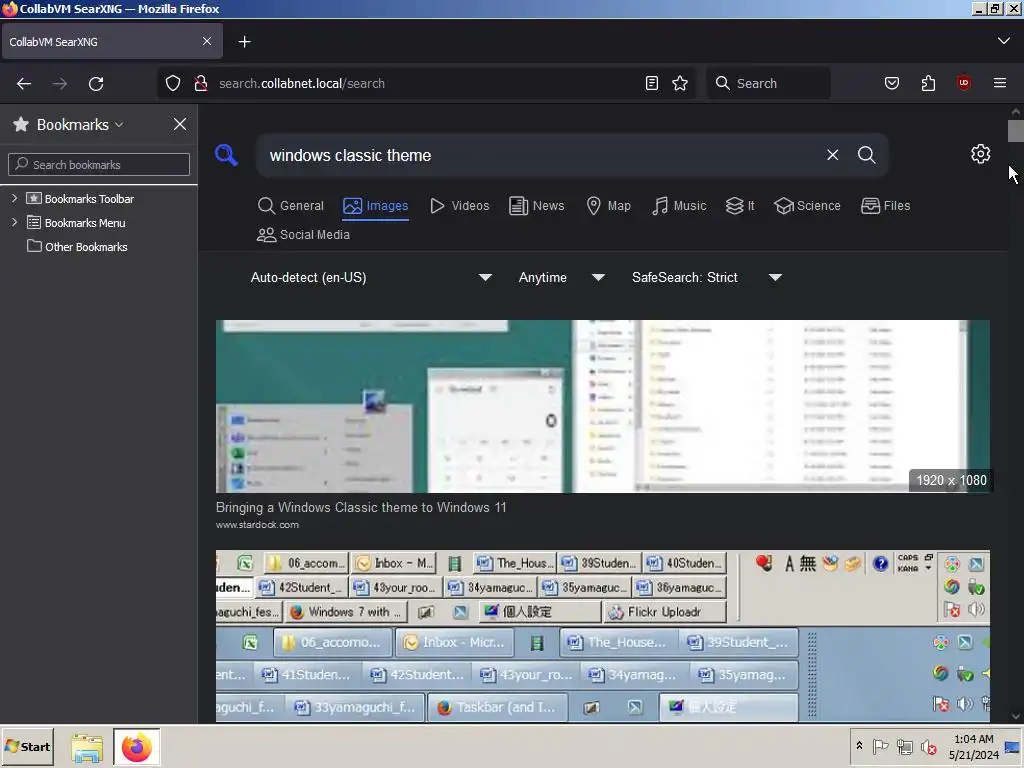Open the Windows Start menu
1024x768 pixels.
[27, 746]
